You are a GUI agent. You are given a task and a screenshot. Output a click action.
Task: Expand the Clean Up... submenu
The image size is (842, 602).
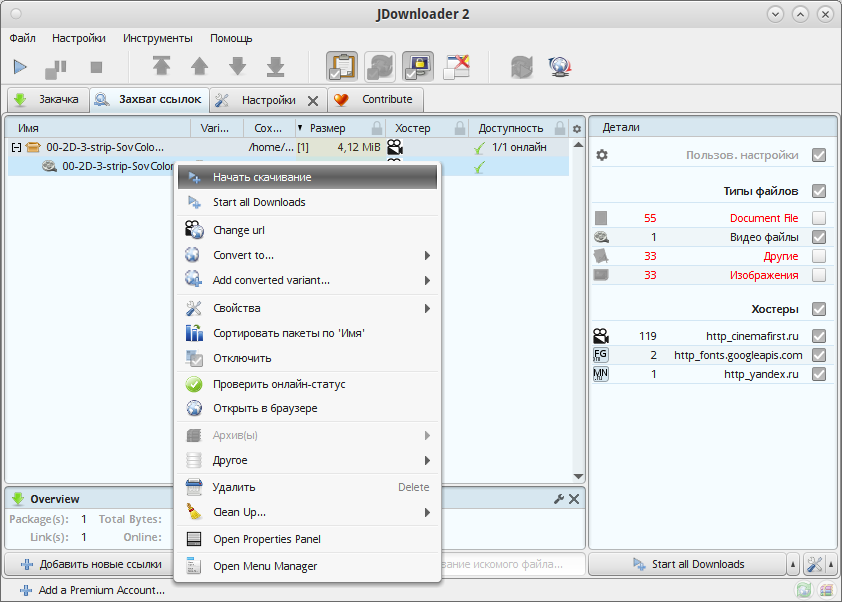307,512
